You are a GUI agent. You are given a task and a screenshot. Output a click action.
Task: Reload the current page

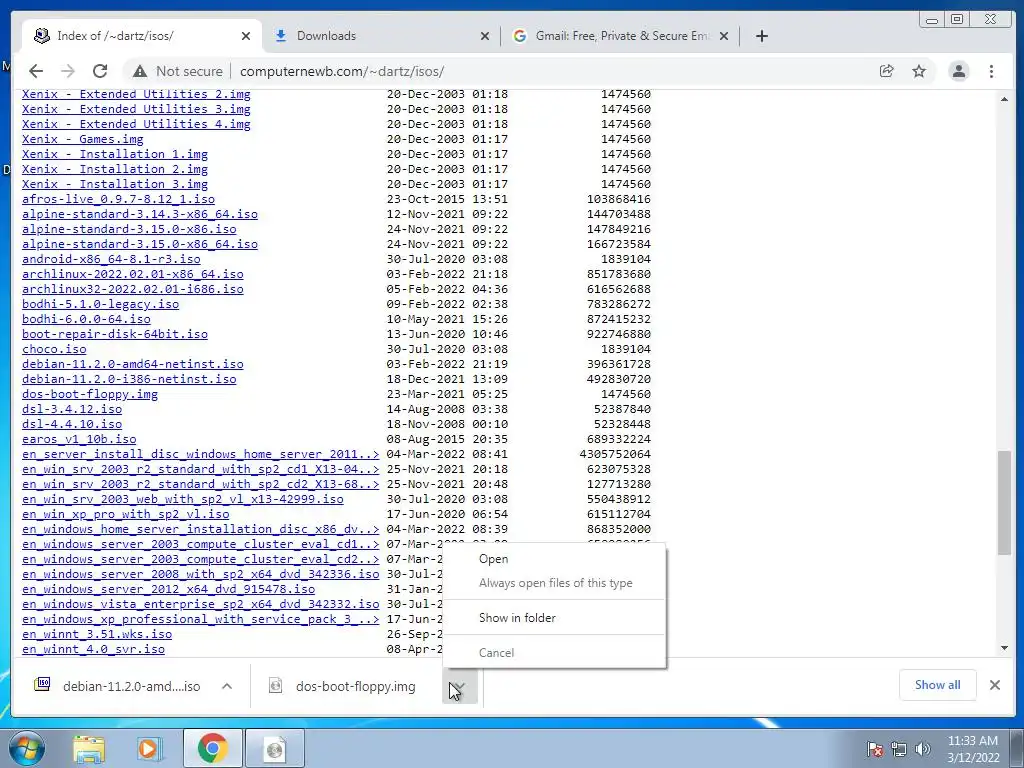coord(99,71)
